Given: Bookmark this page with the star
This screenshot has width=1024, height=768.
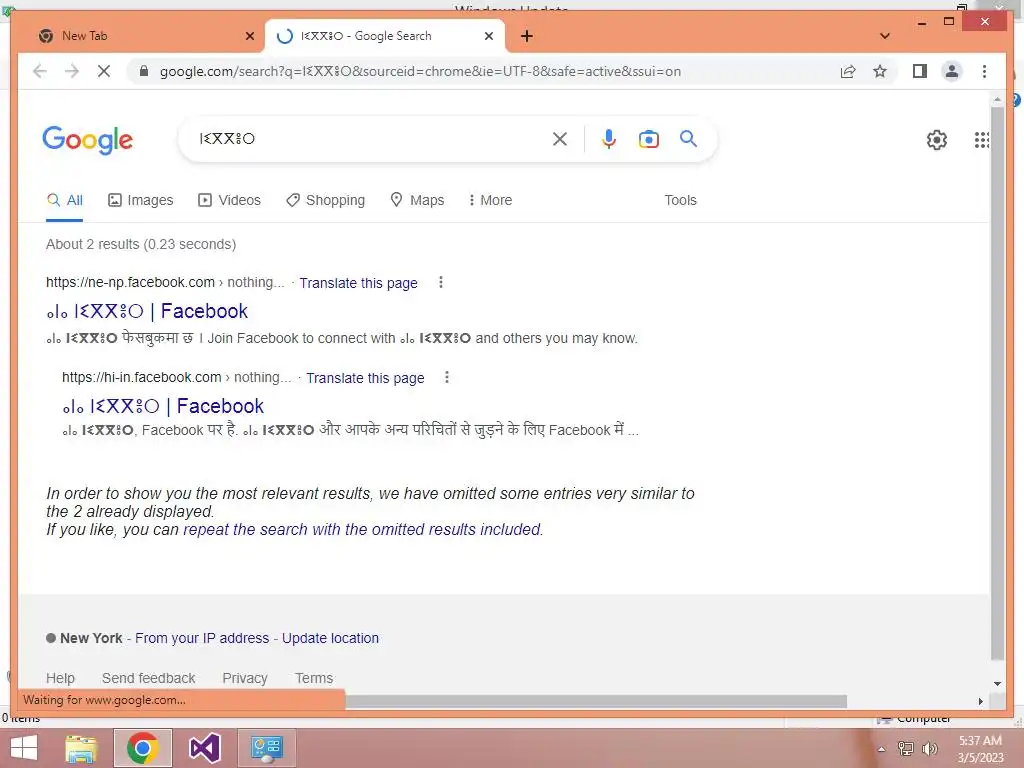Looking at the screenshot, I should (880, 71).
